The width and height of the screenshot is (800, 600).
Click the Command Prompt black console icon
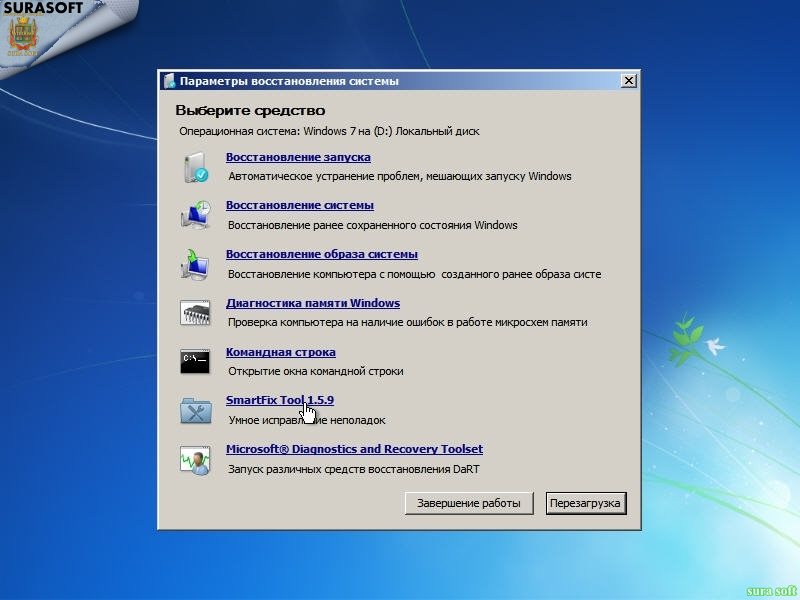click(195, 361)
